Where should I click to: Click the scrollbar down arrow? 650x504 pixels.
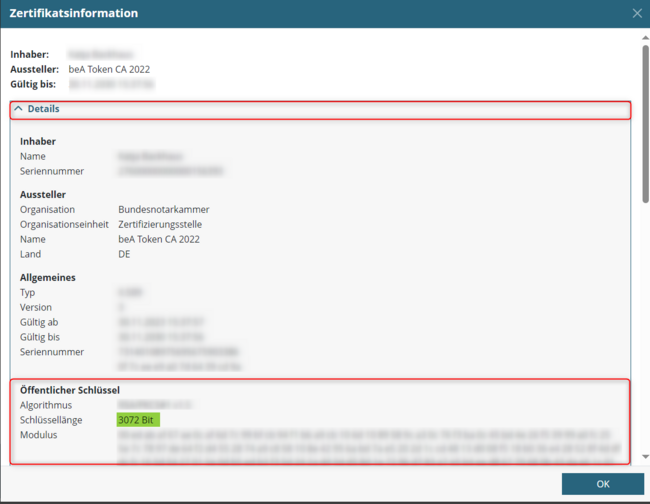(x=644, y=459)
